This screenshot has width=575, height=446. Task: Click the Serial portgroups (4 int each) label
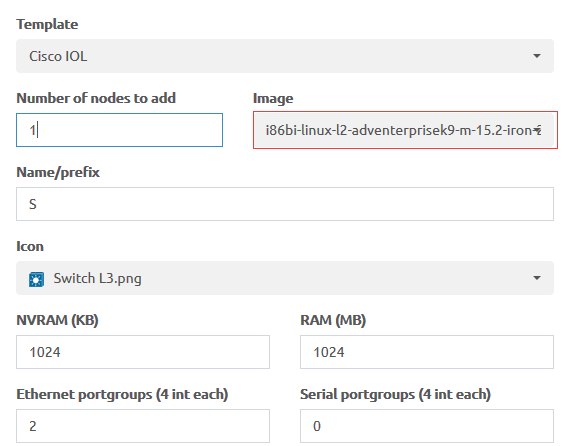[395, 394]
